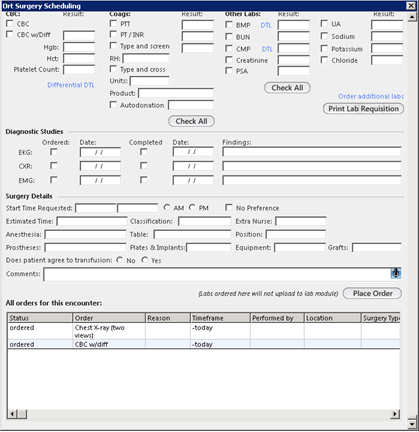419x432 pixels.
Task: Click the Position field
Action: pos(296,234)
